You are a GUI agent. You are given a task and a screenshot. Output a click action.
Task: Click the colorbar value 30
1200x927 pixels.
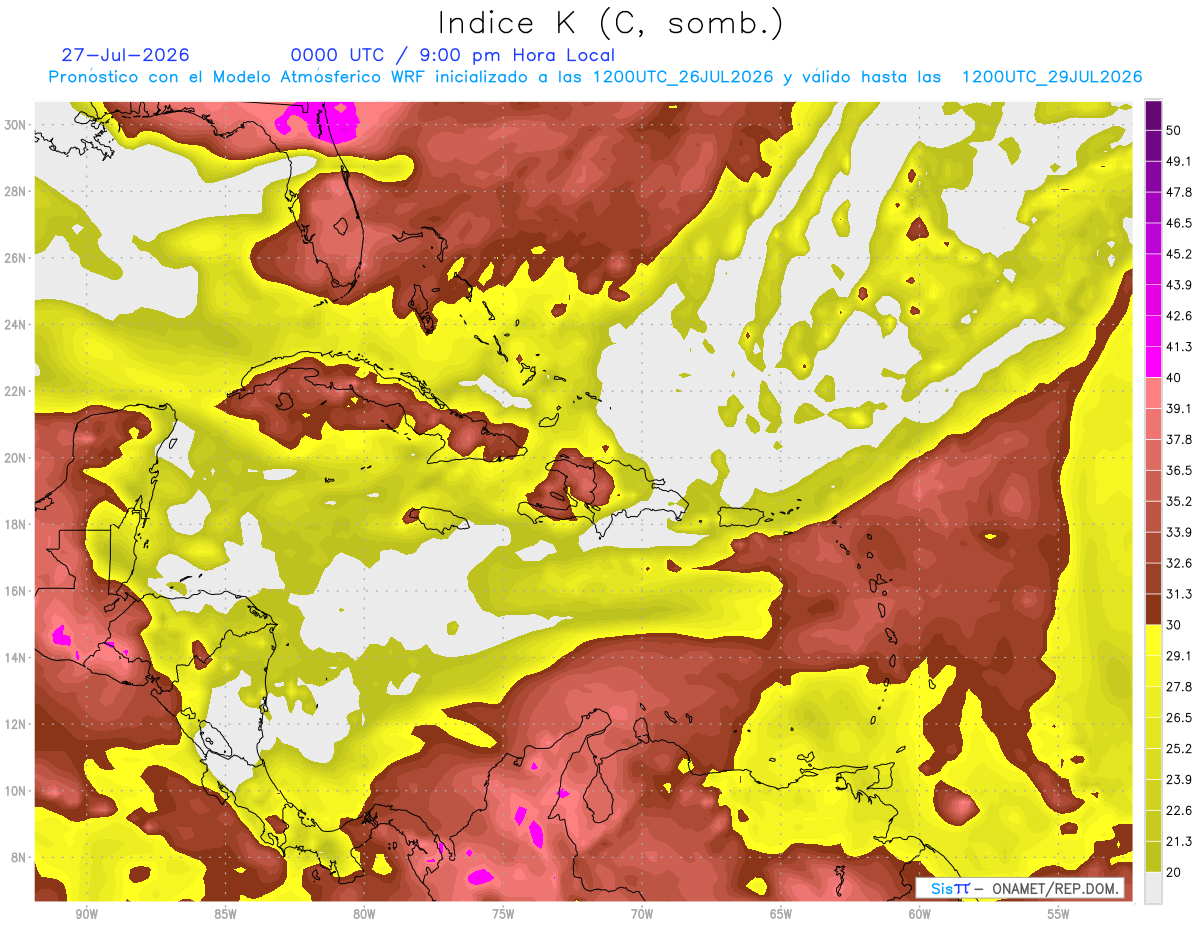coord(1174,625)
